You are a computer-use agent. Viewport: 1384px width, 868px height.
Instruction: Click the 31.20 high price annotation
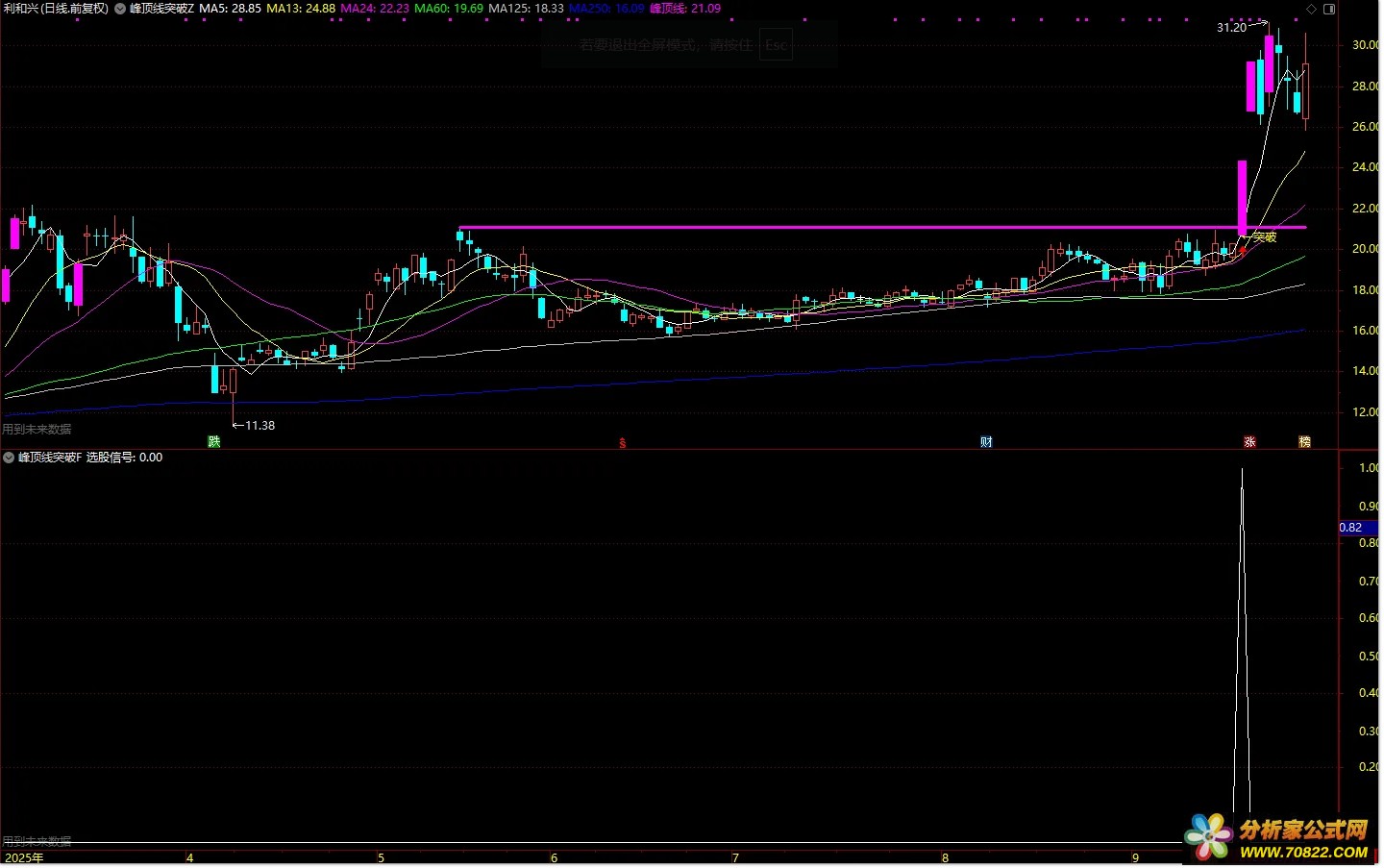[x=1231, y=28]
